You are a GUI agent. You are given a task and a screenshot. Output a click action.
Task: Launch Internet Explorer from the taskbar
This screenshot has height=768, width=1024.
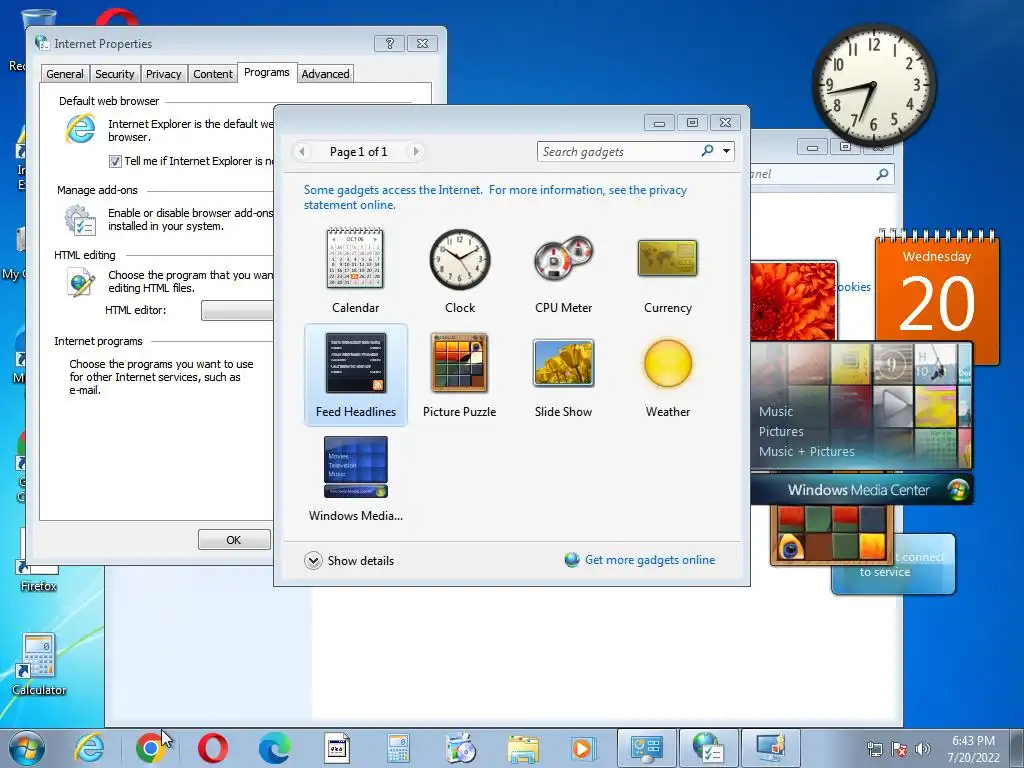click(x=89, y=748)
